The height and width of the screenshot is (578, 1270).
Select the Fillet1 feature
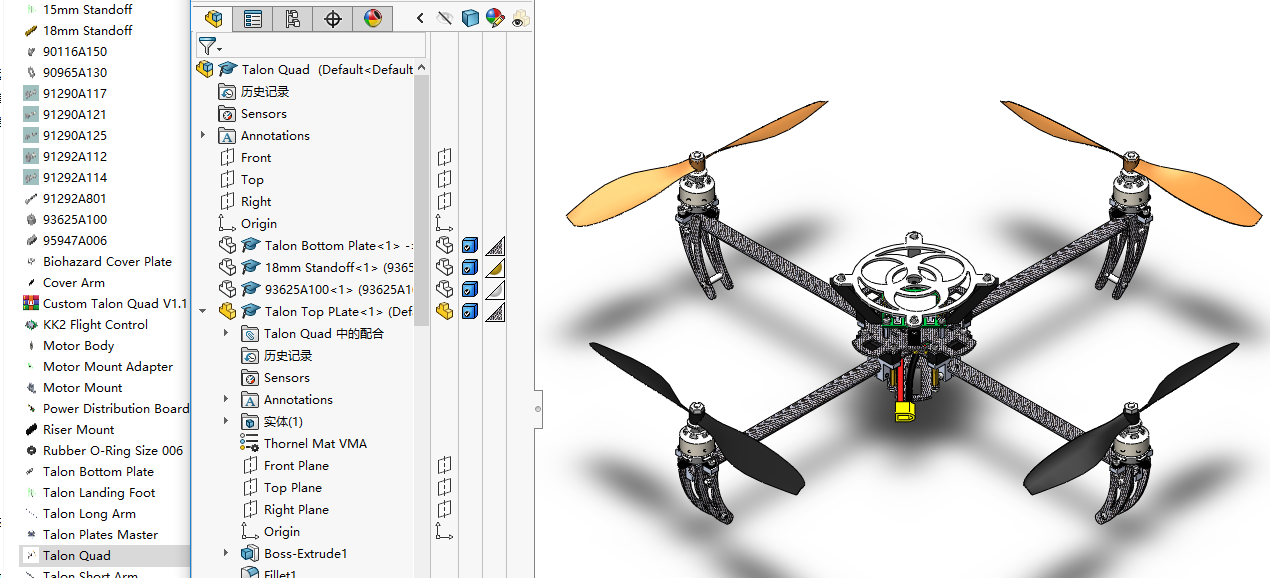click(280, 573)
